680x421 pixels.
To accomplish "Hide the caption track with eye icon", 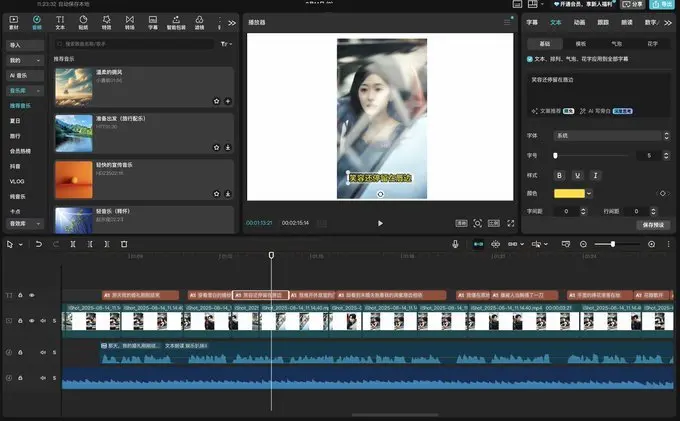I will pos(32,295).
